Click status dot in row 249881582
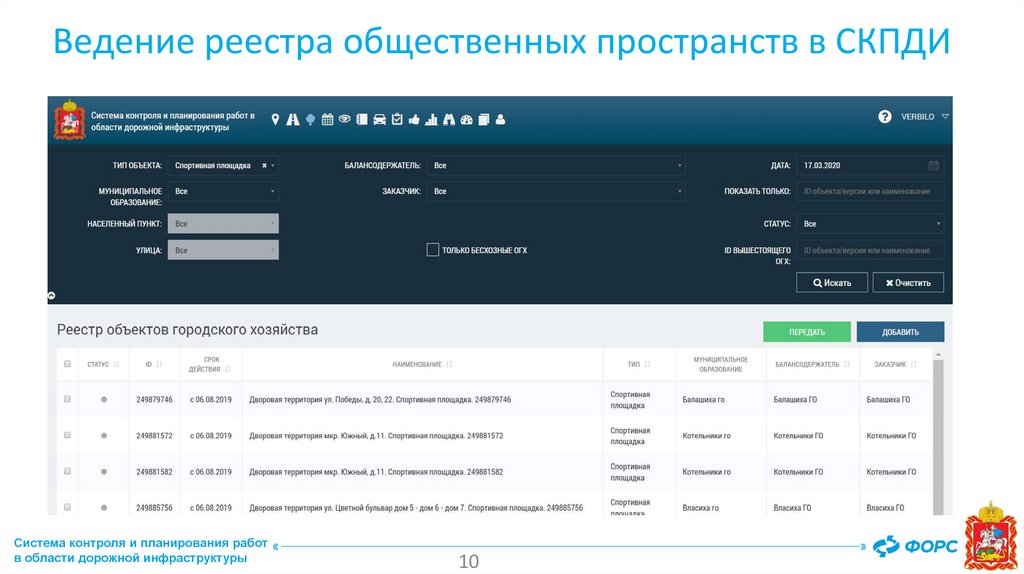Image resolution: width=1024 pixels, height=574 pixels. tap(104, 471)
